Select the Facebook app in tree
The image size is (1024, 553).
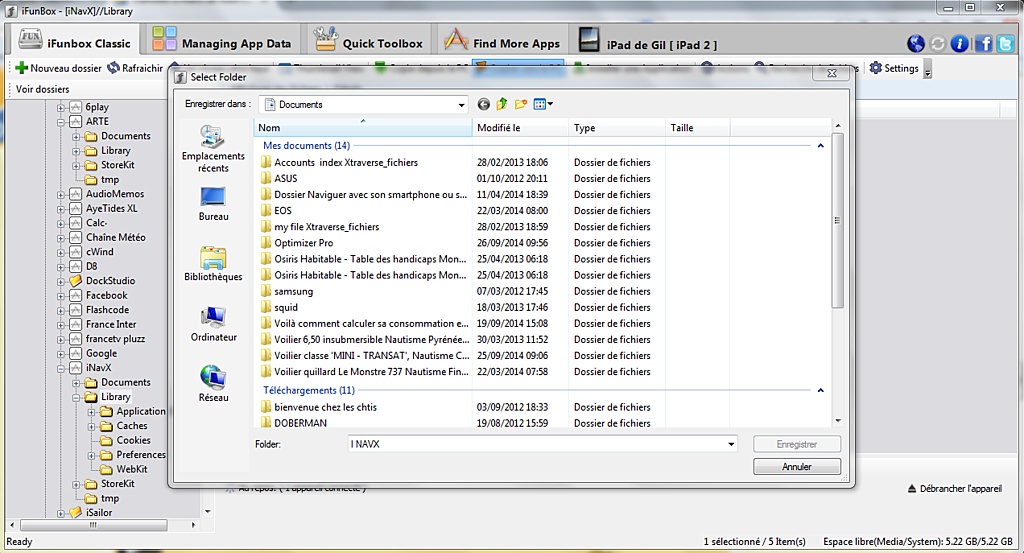pos(106,295)
